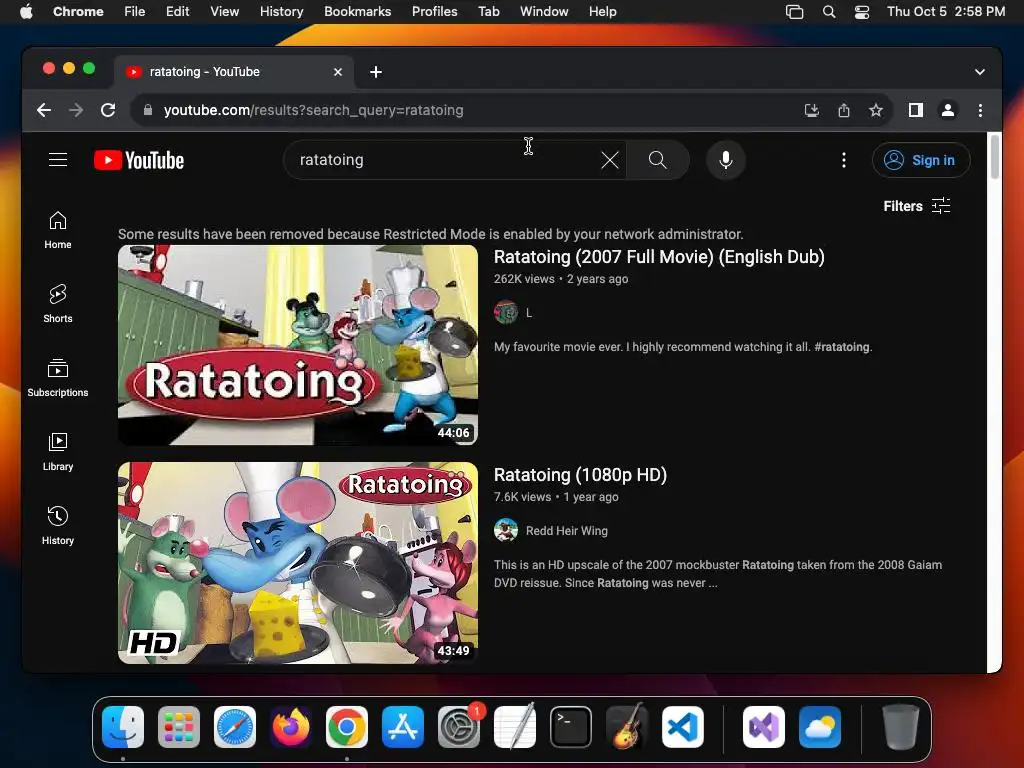Click the install app icon in the address bar

(812, 110)
